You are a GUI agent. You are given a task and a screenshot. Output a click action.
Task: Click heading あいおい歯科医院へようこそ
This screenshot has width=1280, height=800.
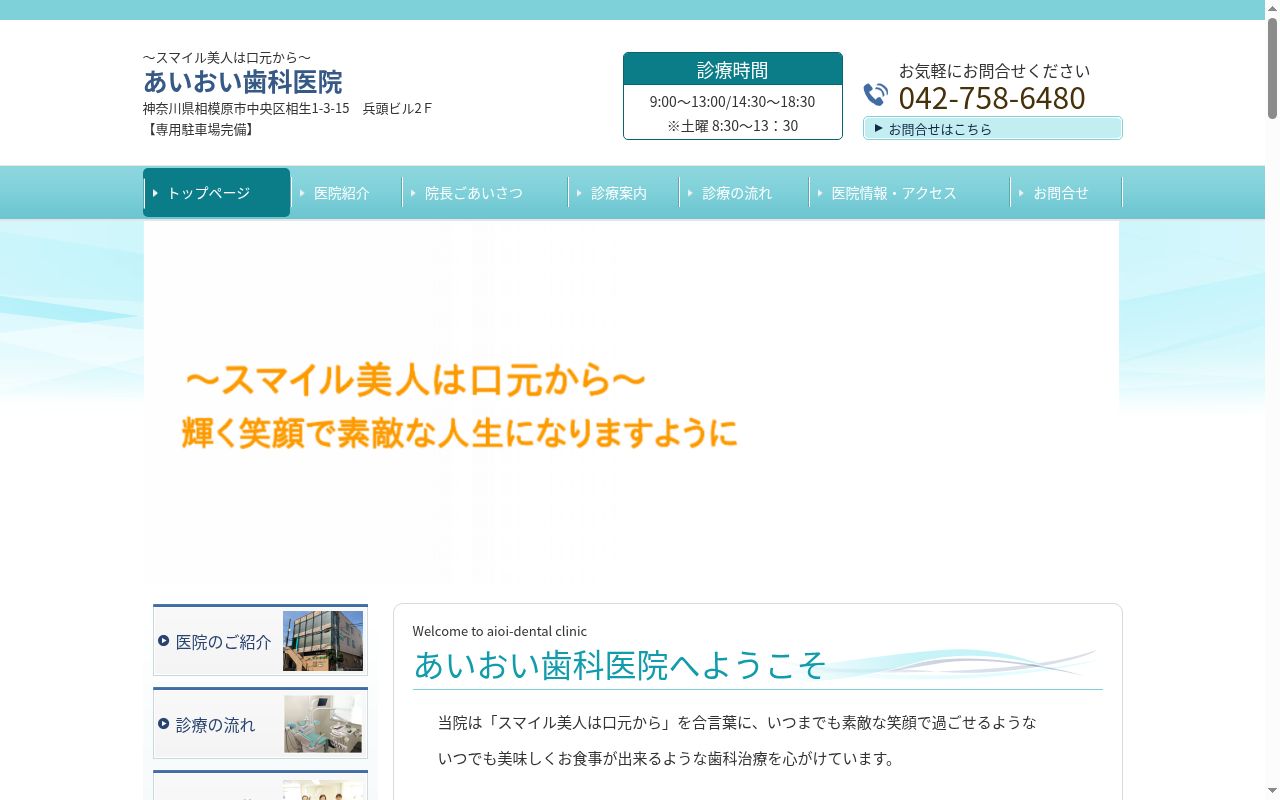[620, 665]
